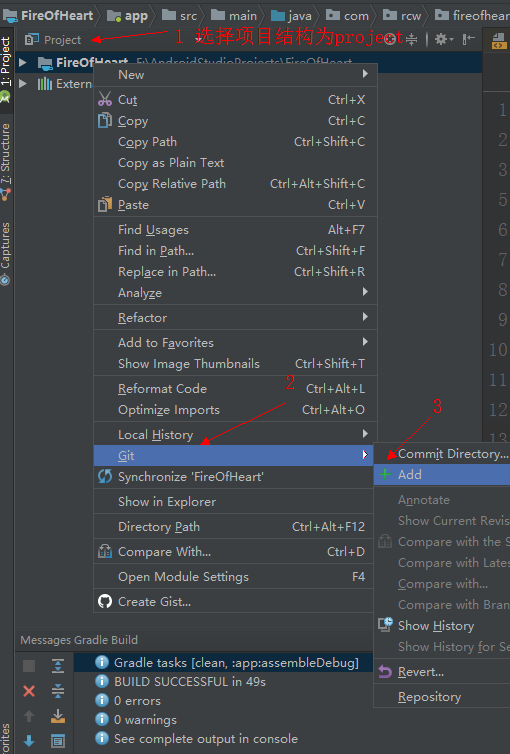
Task: Click java breadcrumb in navigation bar
Action: (x=291, y=15)
